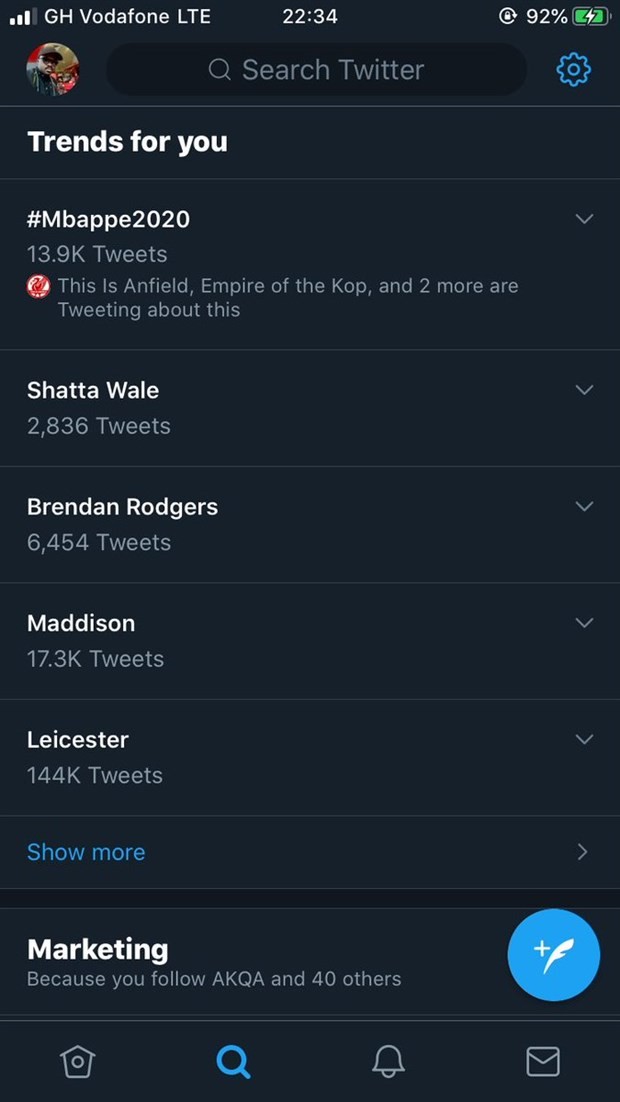Open the Messages envelope tab
620x1102 pixels.
coord(543,1061)
